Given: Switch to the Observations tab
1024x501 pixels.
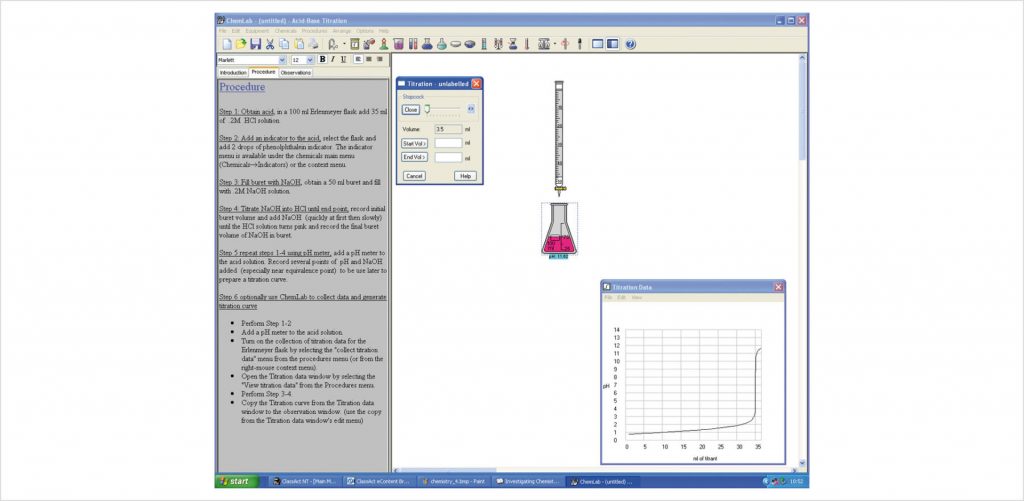Looking at the screenshot, I should [x=296, y=73].
